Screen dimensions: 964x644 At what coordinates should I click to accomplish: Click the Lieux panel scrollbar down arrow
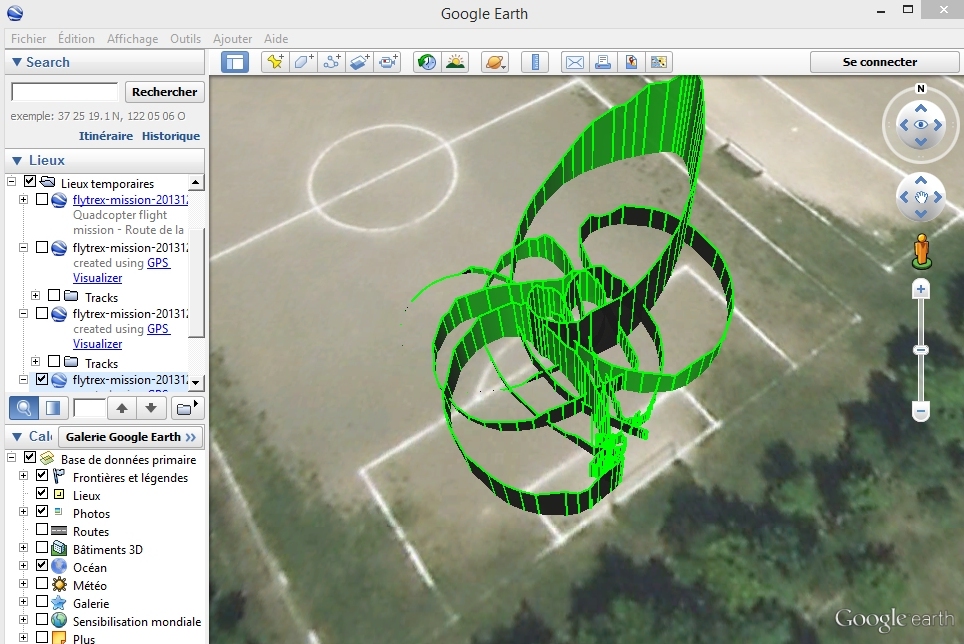(x=196, y=382)
